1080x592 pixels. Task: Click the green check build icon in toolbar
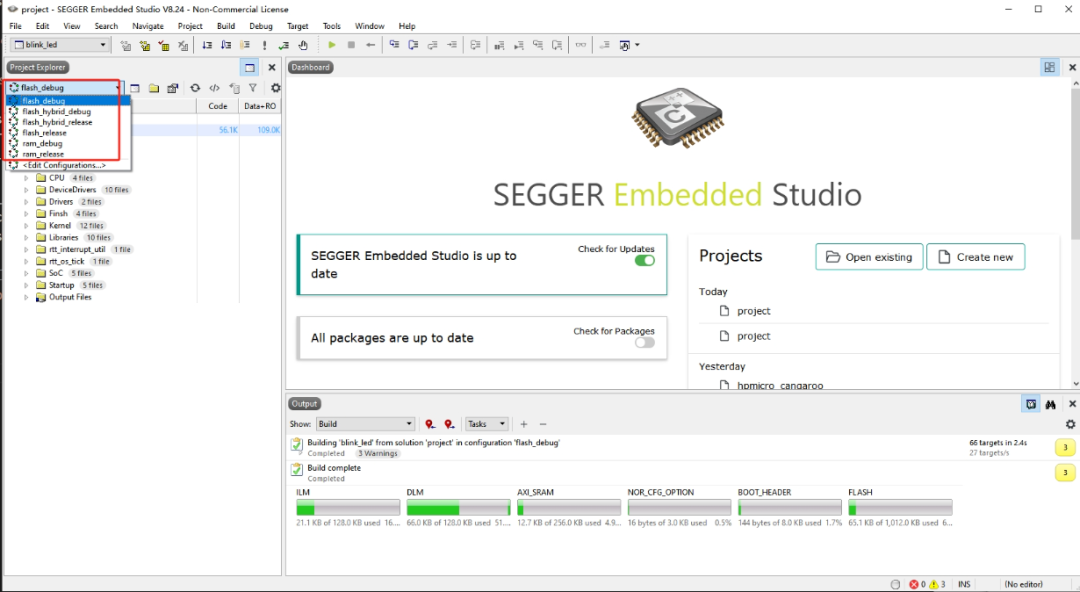pyautogui.click(x=283, y=45)
